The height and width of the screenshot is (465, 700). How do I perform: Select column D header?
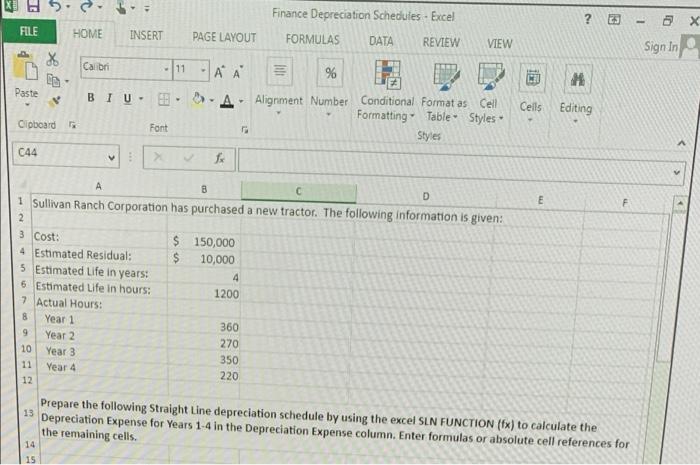click(426, 196)
